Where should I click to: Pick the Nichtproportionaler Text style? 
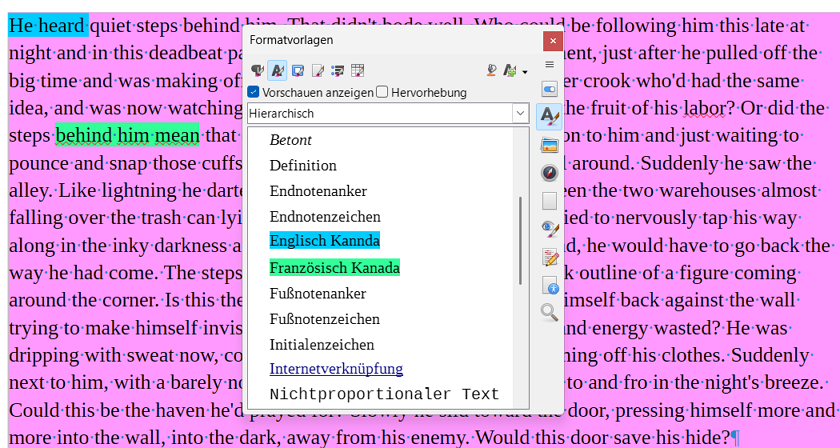coord(384,394)
